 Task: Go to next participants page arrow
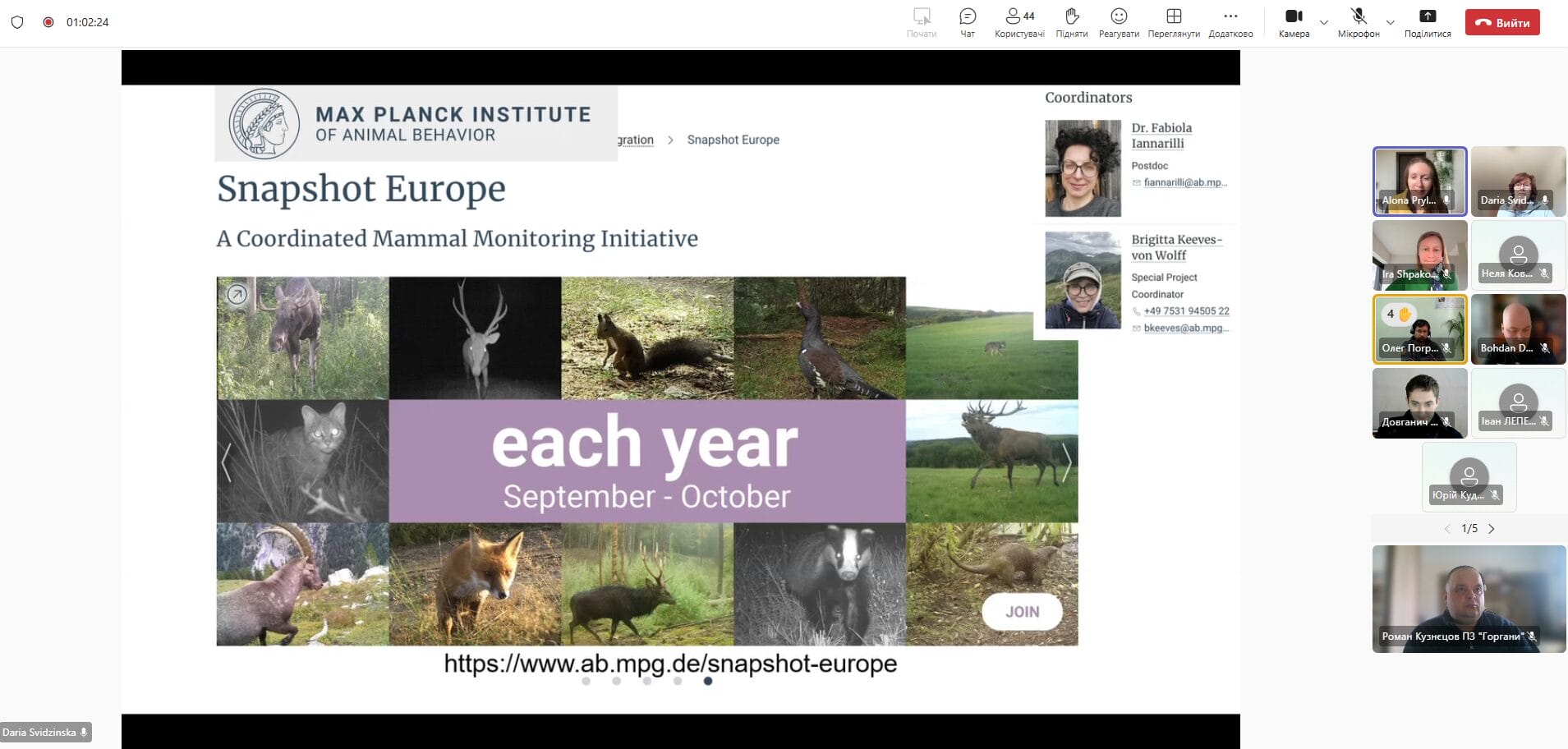coord(1492,529)
